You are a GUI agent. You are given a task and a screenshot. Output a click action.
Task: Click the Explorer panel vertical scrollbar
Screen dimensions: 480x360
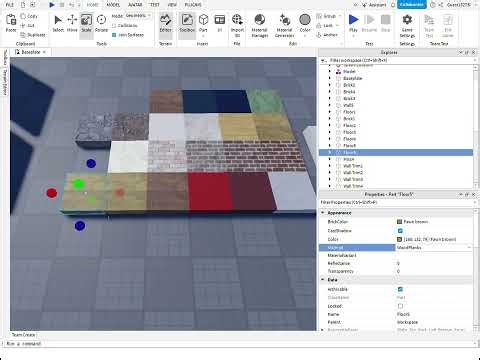[475, 127]
